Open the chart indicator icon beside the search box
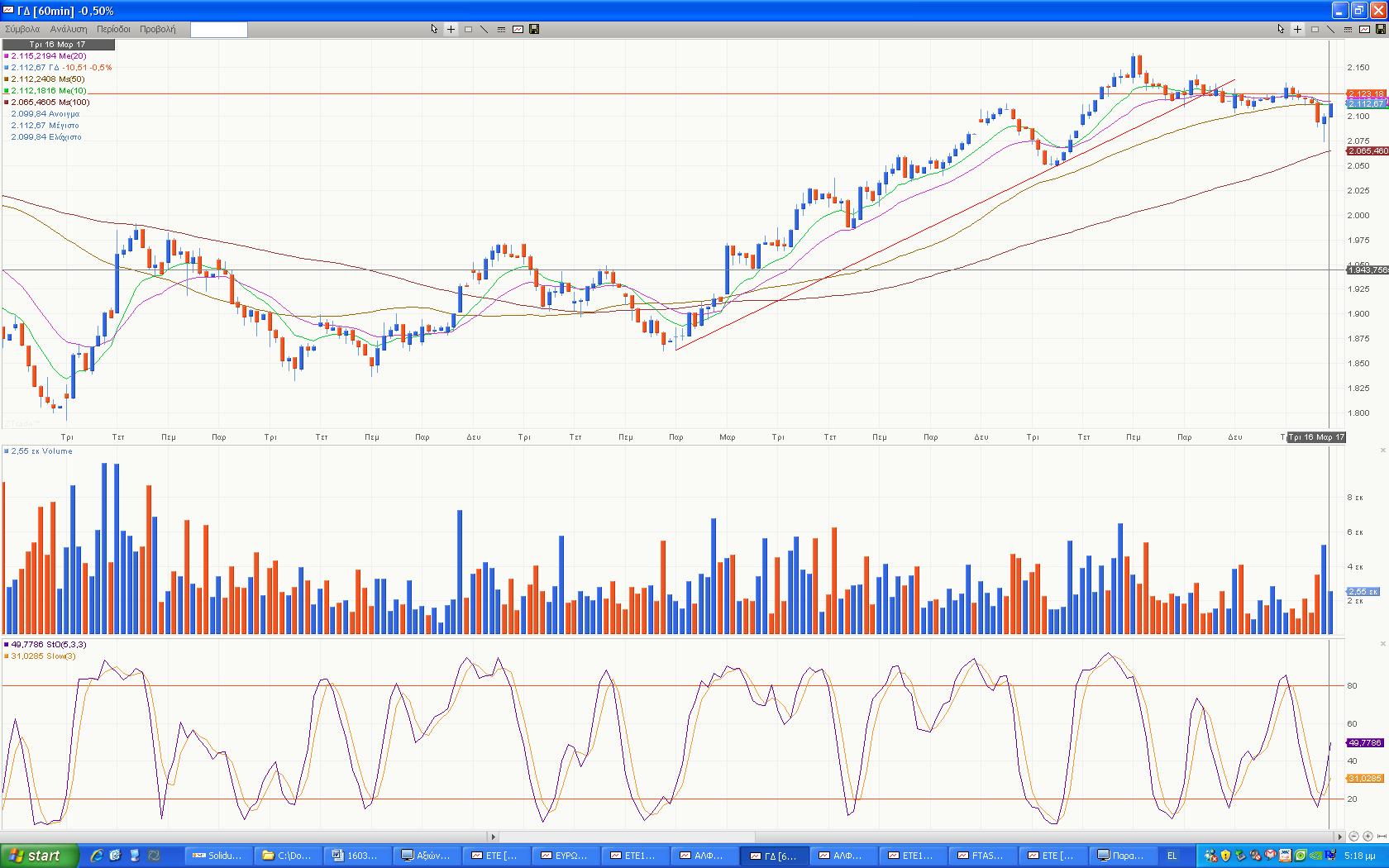 [518, 29]
